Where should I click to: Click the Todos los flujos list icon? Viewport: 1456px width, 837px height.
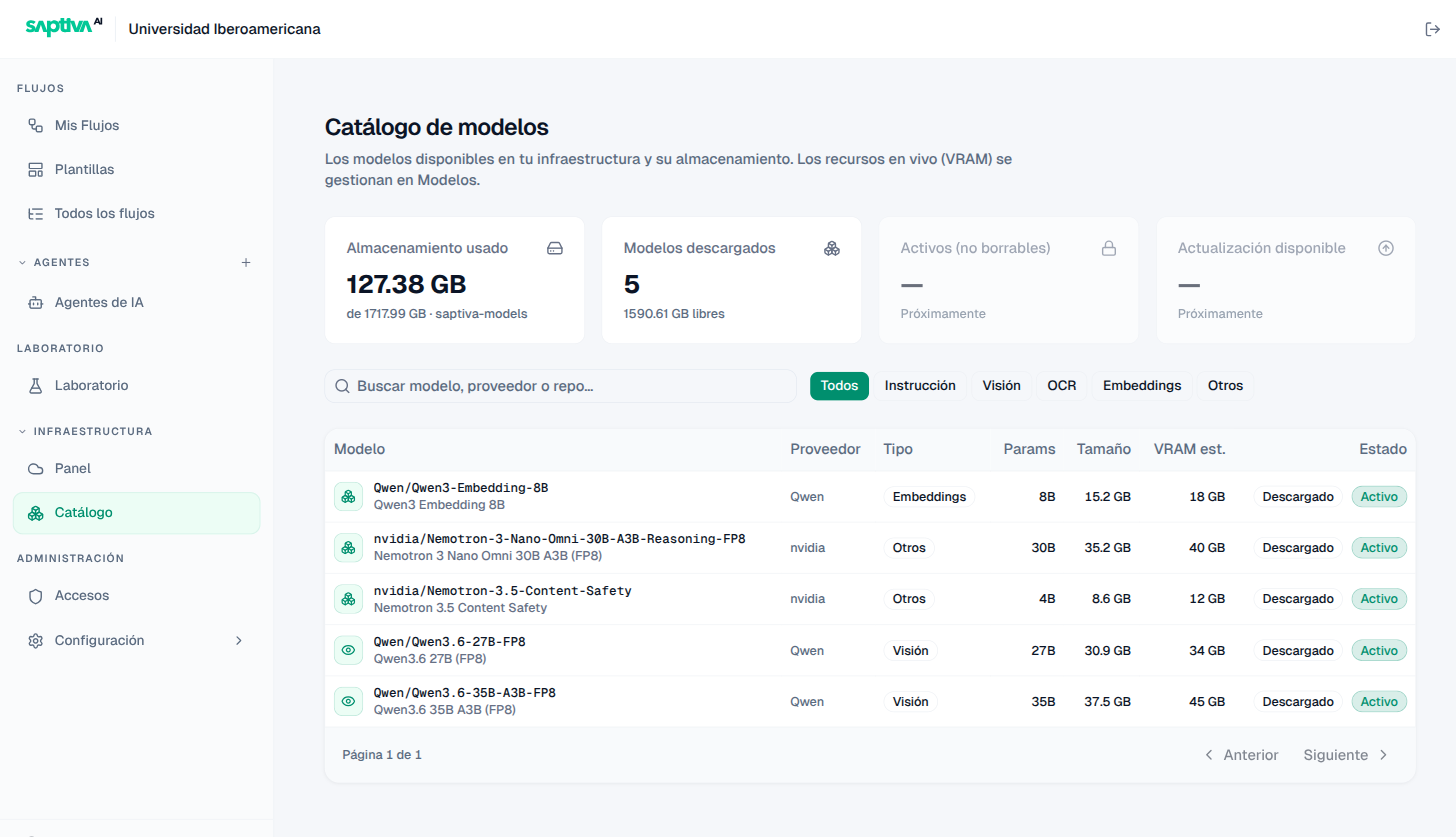(35, 214)
